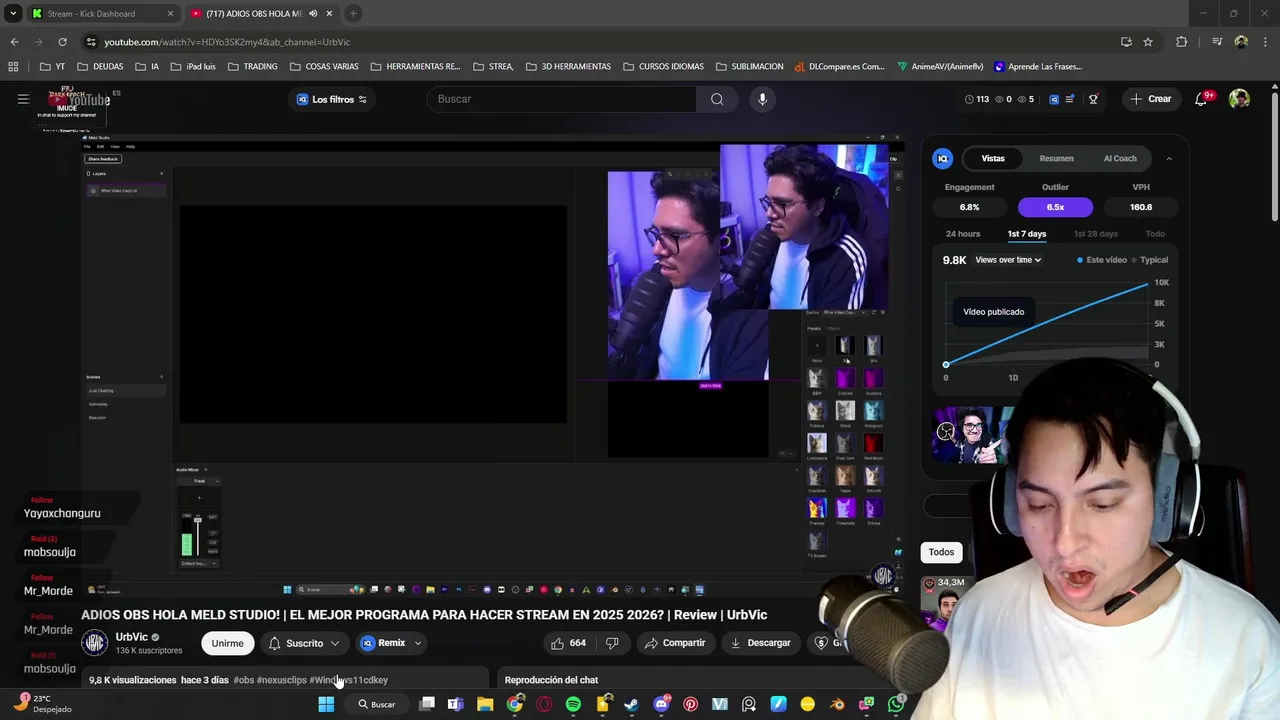1280x720 pixels.
Task: Open the Chrome apps grid in bookmarks bar
Action: point(13,67)
